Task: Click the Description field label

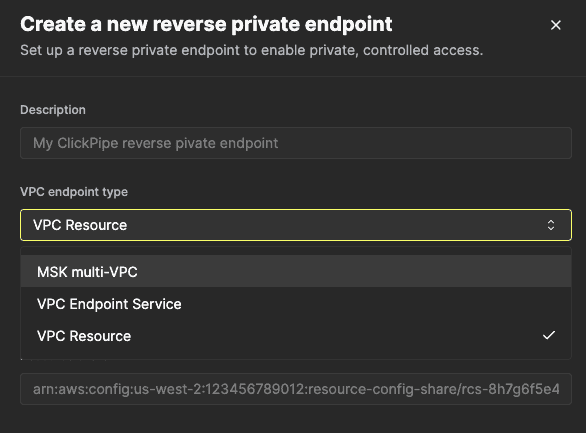Action: (53, 110)
